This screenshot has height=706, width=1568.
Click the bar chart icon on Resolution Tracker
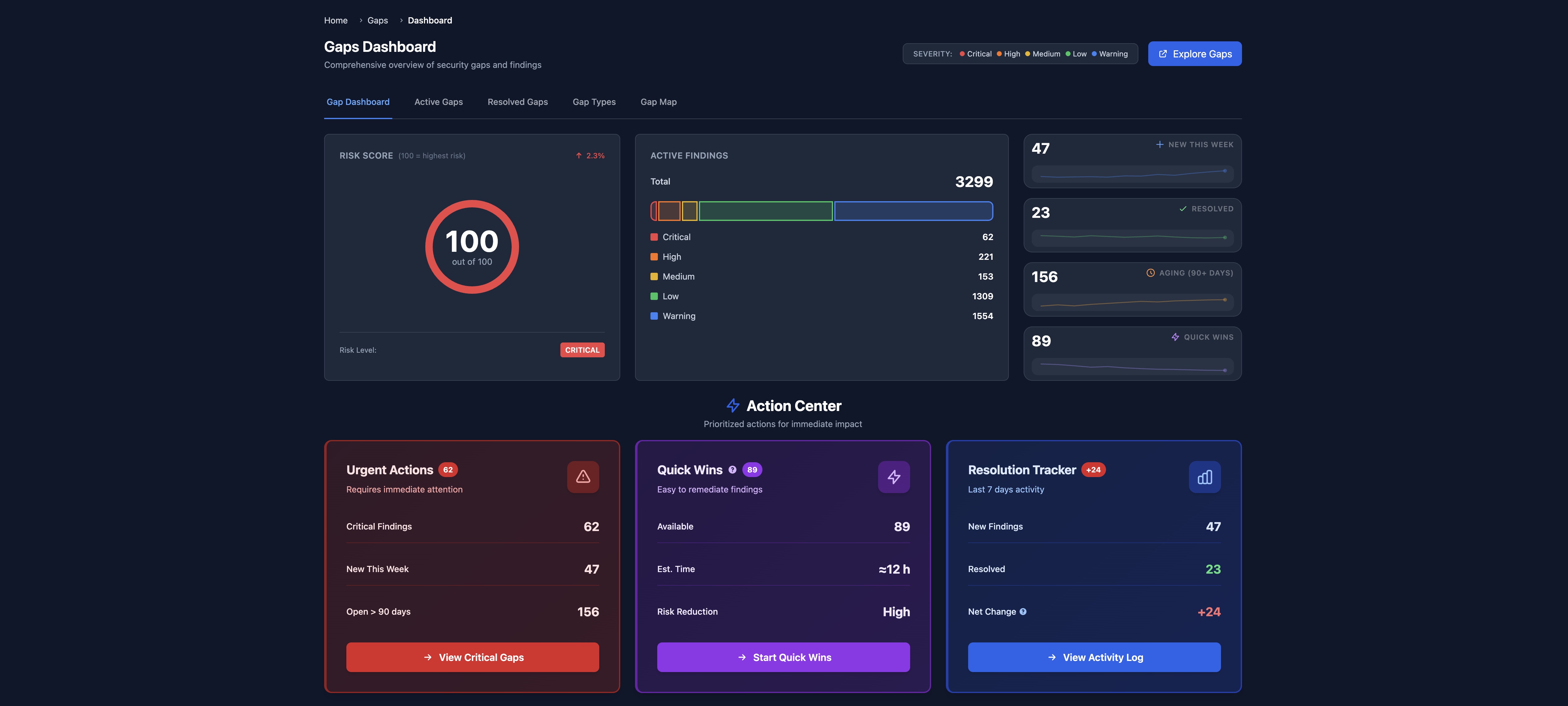tap(1205, 477)
